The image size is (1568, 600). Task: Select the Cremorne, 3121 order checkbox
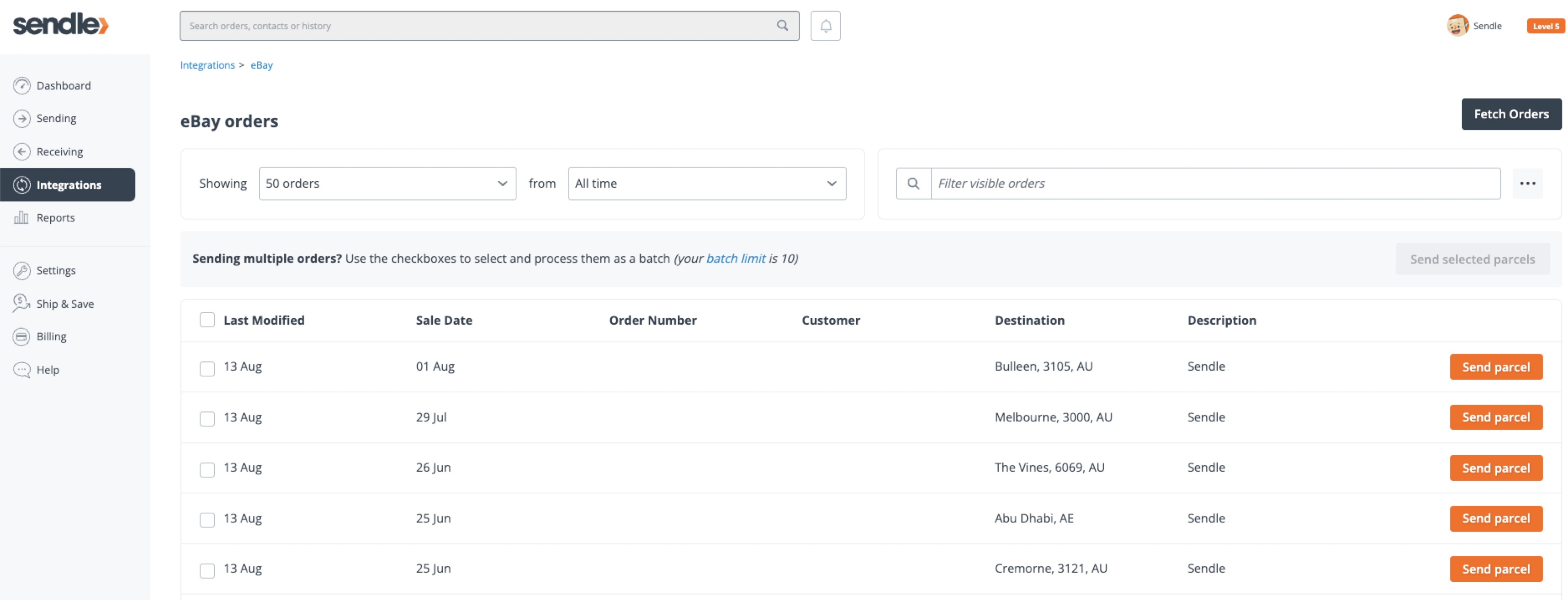(207, 571)
